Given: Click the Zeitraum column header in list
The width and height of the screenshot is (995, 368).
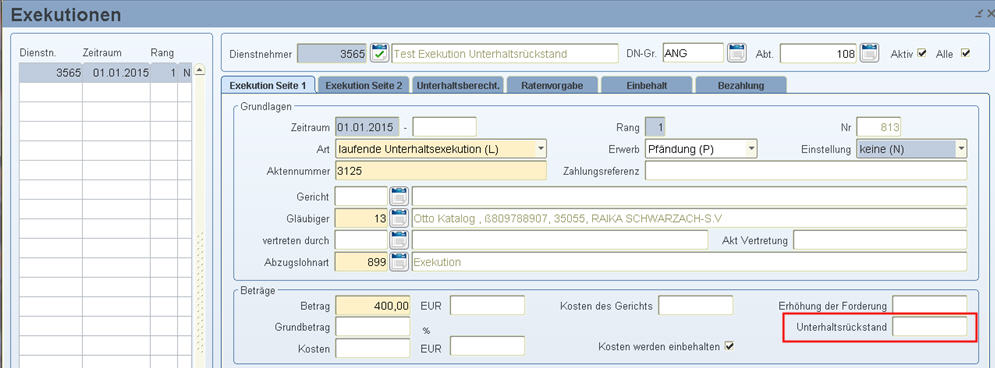Looking at the screenshot, I should click(x=102, y=53).
